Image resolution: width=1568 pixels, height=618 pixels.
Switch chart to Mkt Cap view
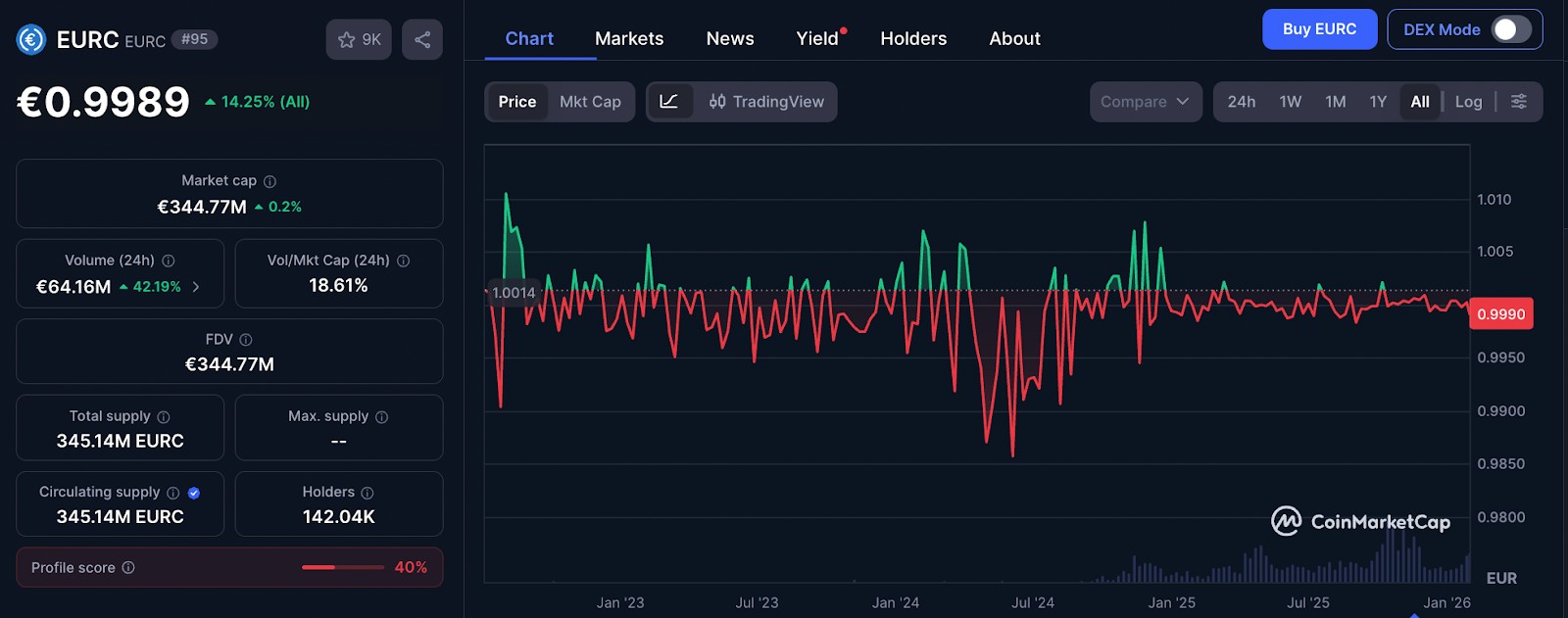[590, 102]
